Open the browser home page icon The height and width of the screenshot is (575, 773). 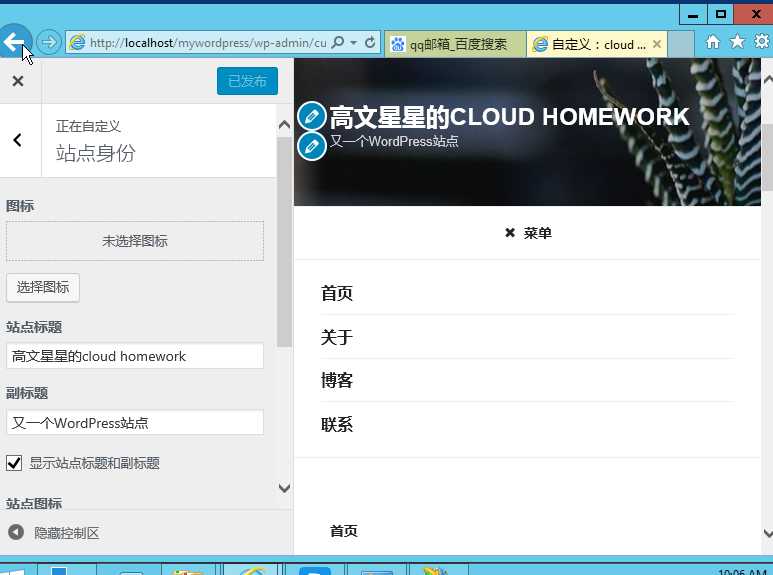712,42
